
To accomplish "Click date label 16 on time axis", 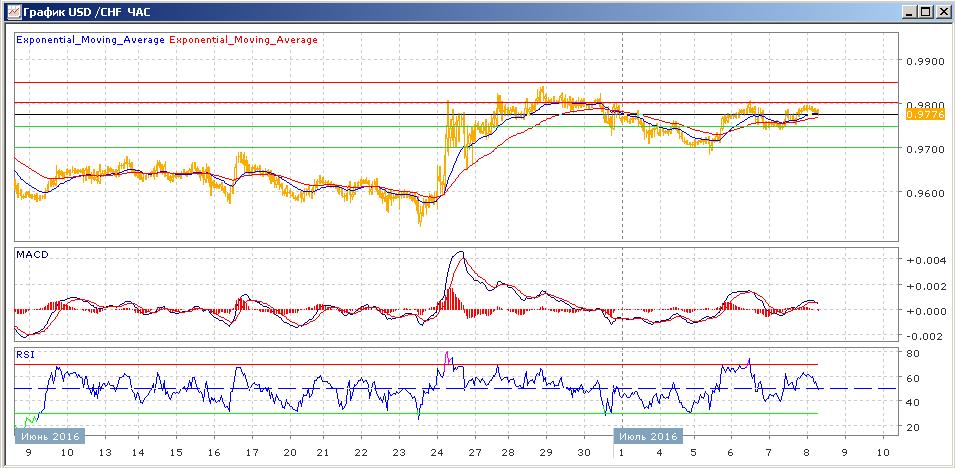I will pos(214,453).
